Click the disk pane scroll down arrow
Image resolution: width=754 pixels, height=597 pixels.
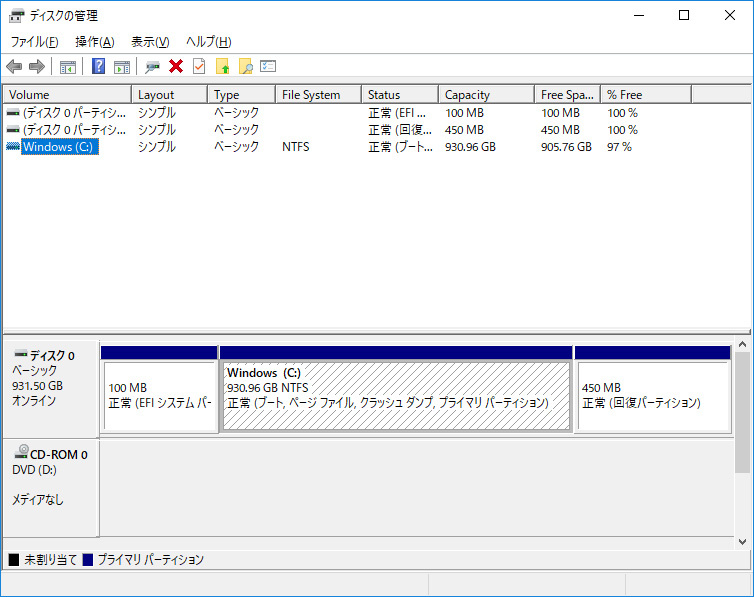point(742,542)
